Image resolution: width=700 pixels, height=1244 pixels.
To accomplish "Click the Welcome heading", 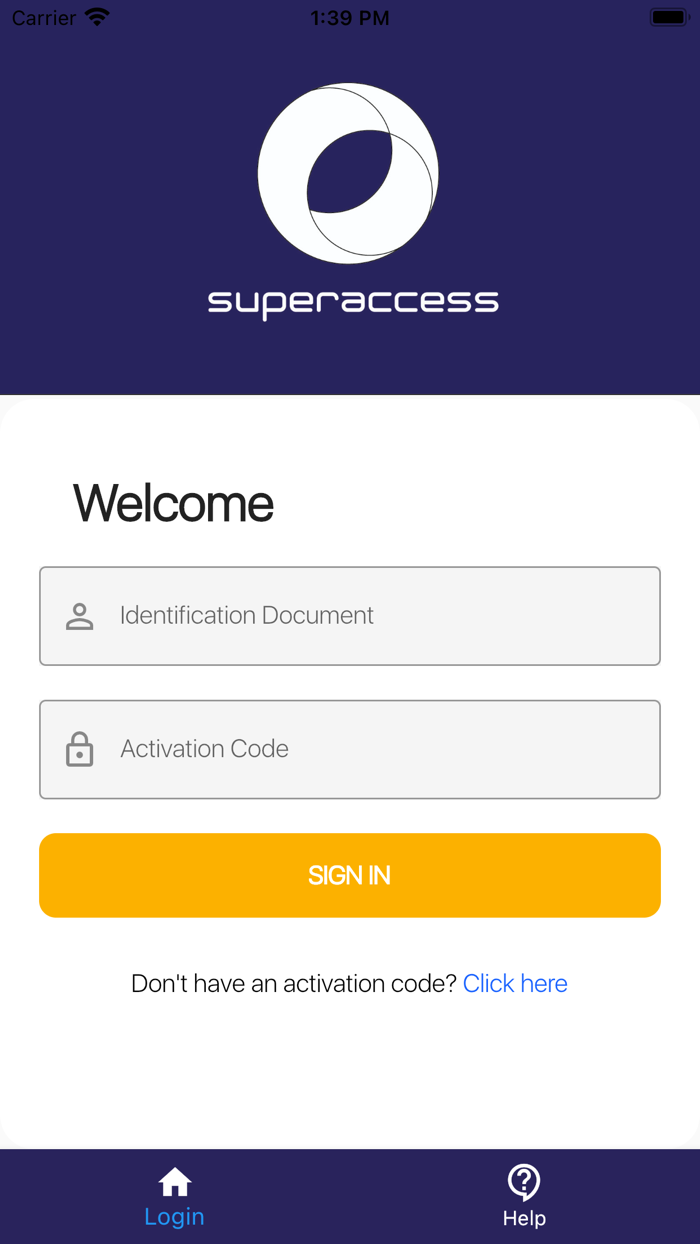I will click(x=172, y=503).
